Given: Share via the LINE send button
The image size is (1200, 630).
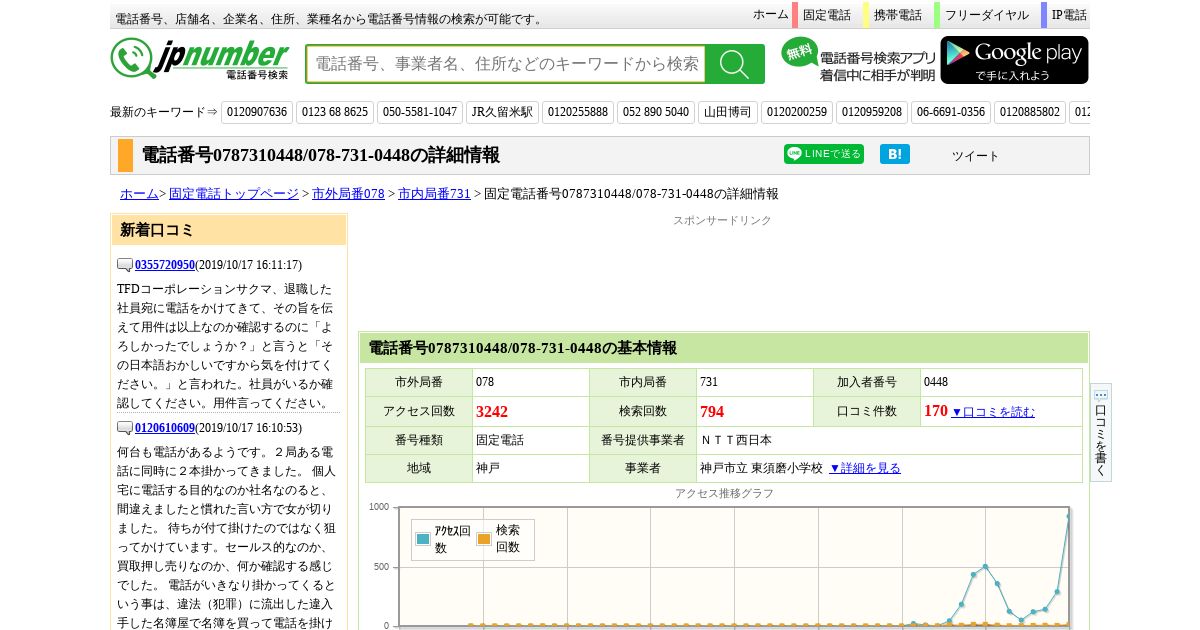Looking at the screenshot, I should 823,154.
